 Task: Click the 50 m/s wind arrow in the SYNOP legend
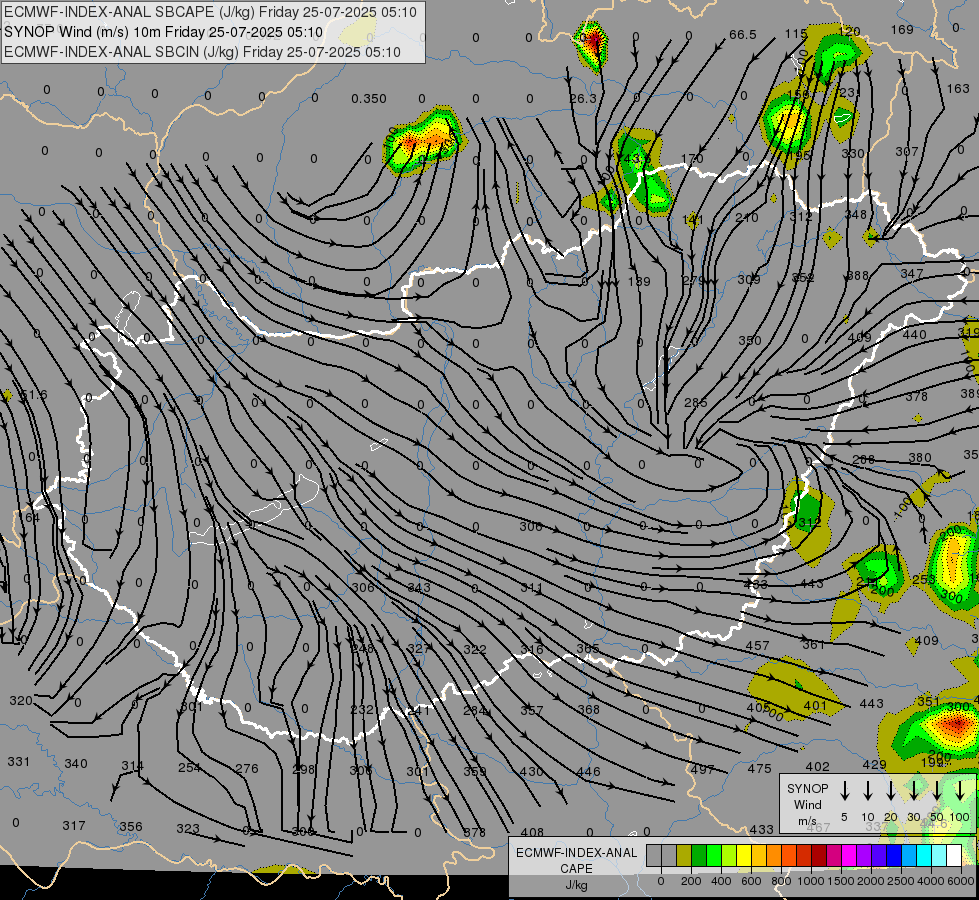pyautogui.click(x=937, y=791)
